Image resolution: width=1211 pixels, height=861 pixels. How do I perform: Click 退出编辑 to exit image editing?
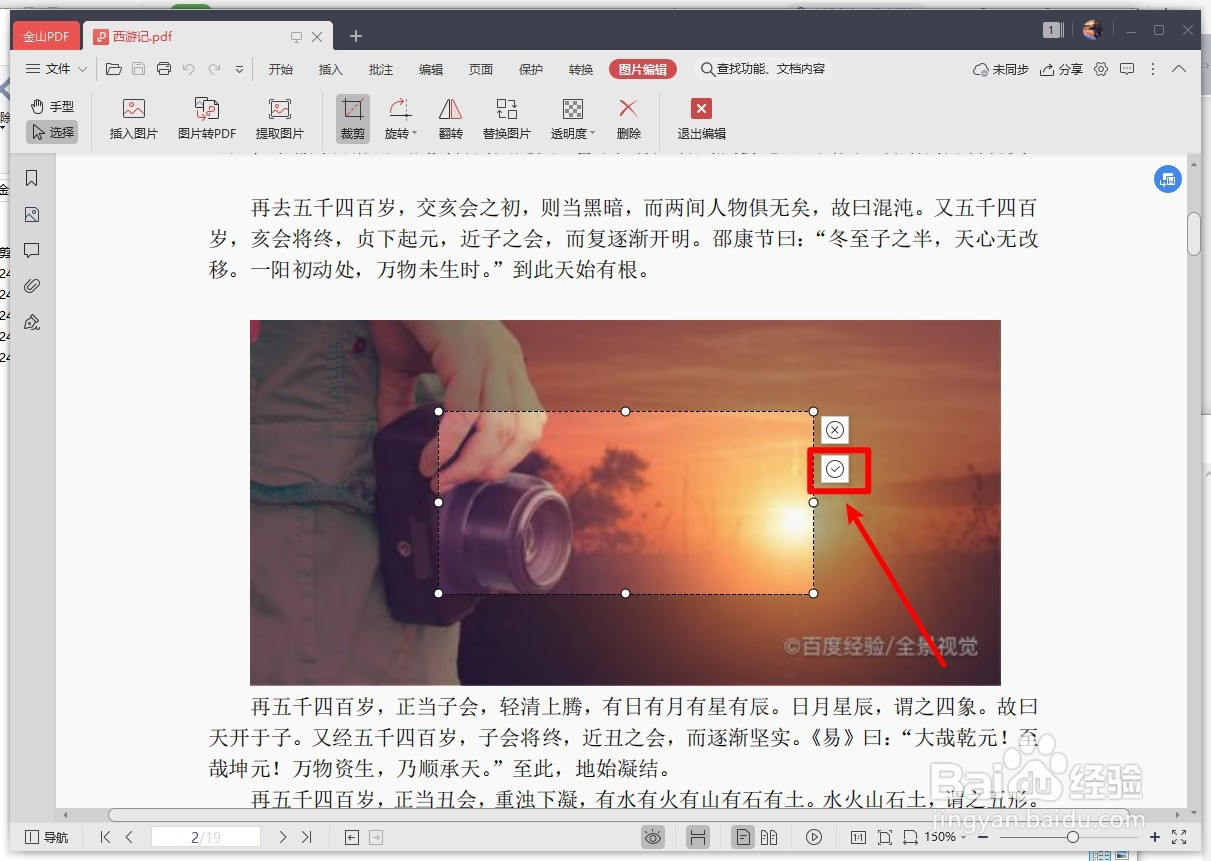point(700,117)
